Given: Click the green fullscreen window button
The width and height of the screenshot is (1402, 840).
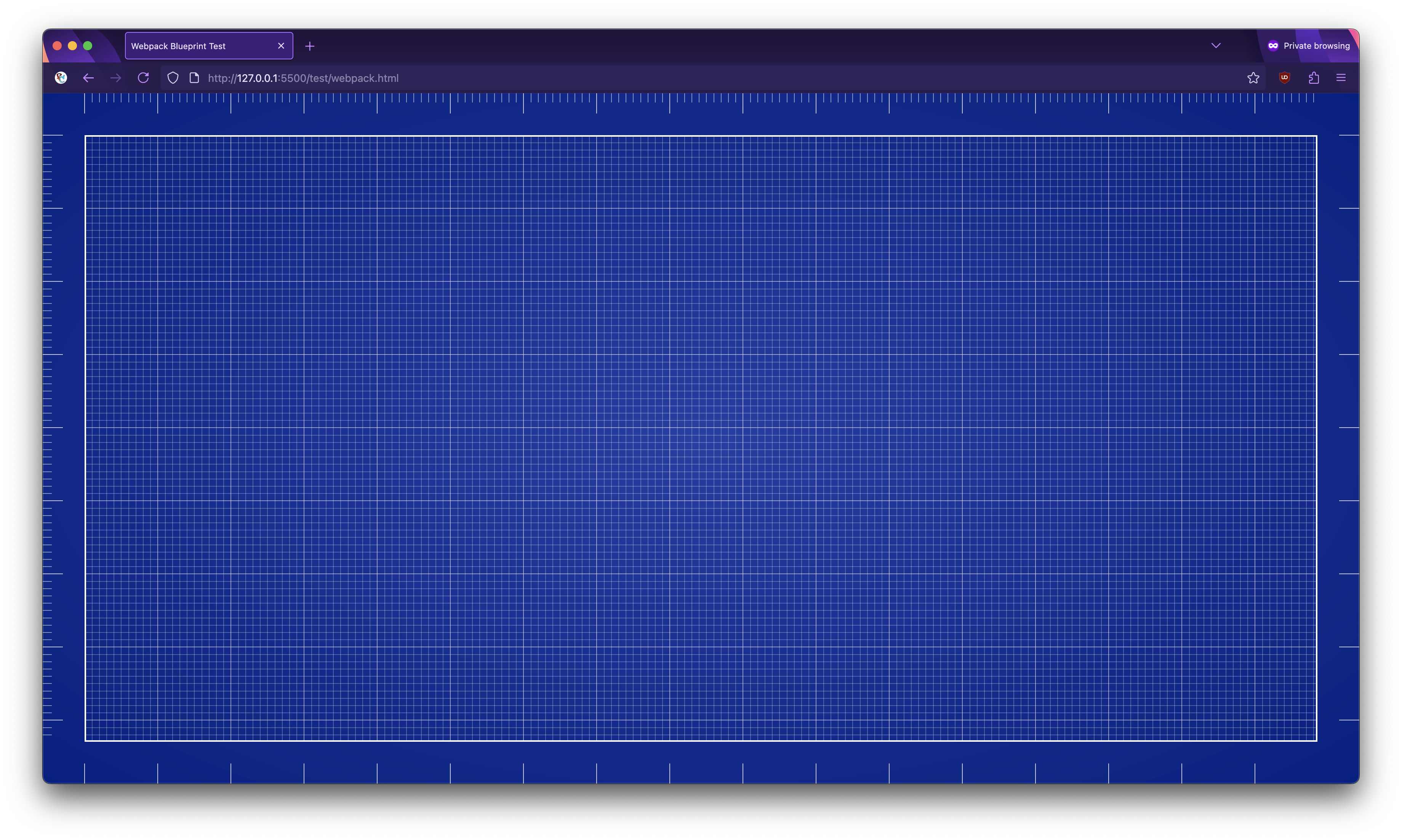Looking at the screenshot, I should point(88,46).
